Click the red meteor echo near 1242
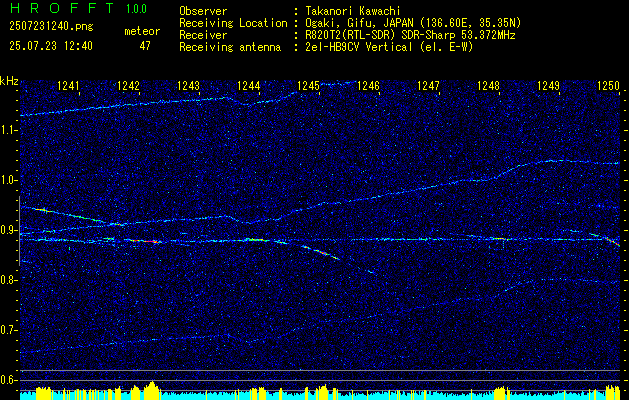This screenshot has height=400, width=629. click(146, 241)
